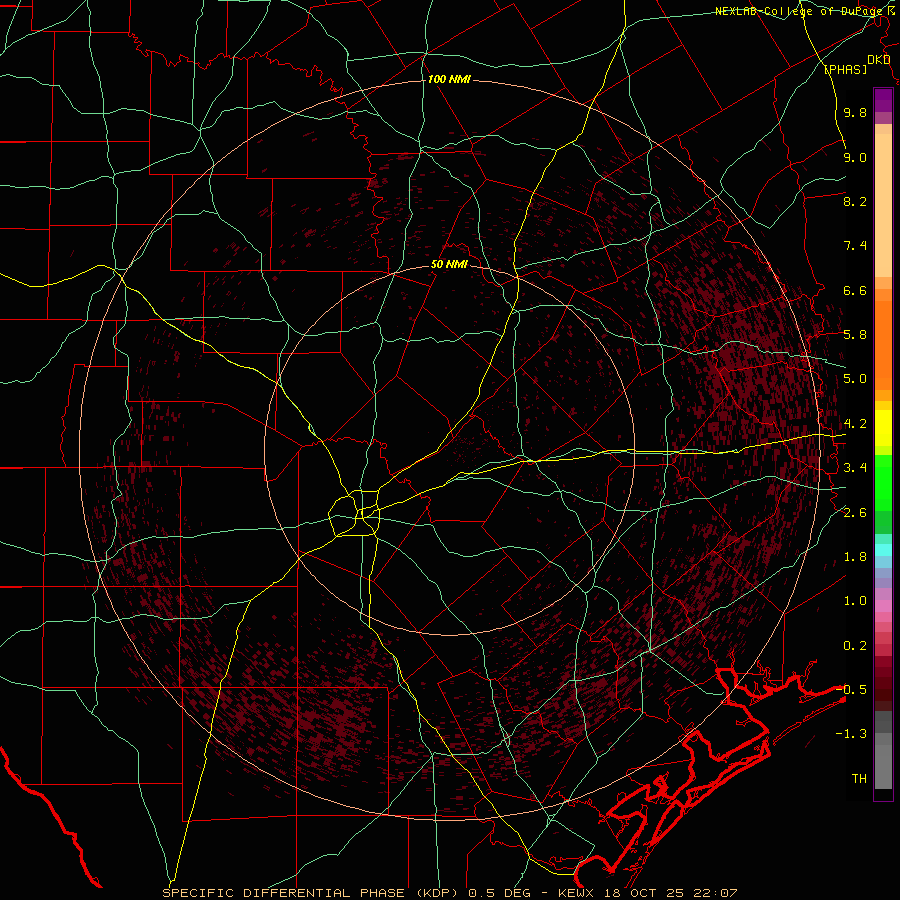The width and height of the screenshot is (900, 900).
Task: Select the orange segment of the color bar
Action: 883,345
